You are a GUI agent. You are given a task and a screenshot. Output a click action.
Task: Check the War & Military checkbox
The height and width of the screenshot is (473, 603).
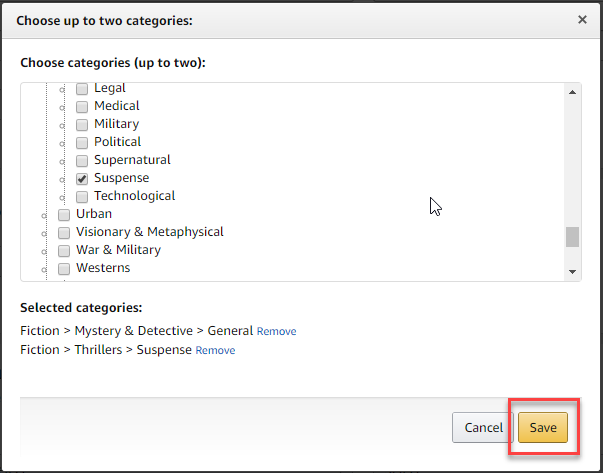click(x=64, y=251)
